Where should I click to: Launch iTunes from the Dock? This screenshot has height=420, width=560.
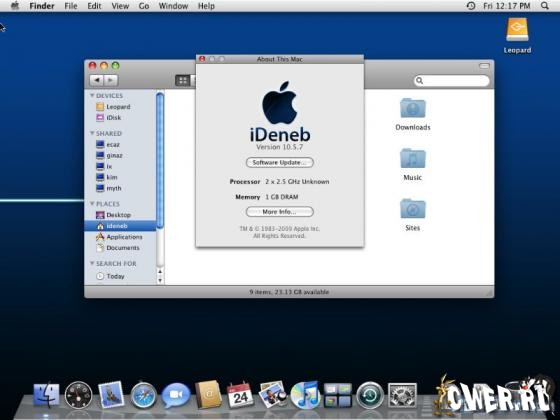pos(305,395)
